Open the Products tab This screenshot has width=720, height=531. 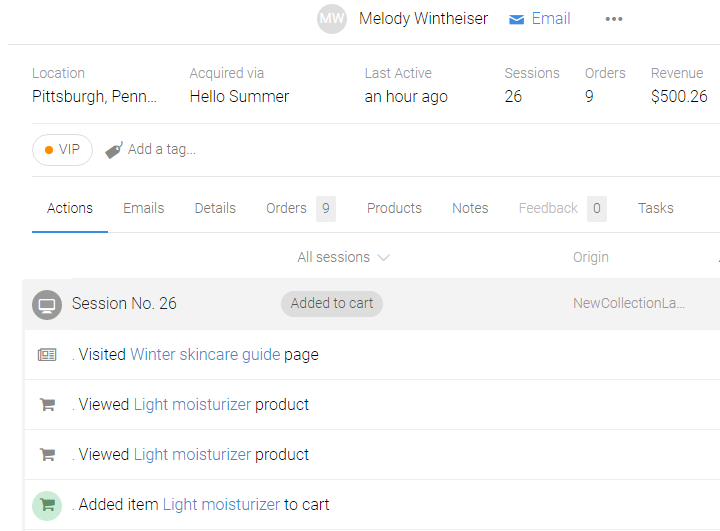[394, 208]
